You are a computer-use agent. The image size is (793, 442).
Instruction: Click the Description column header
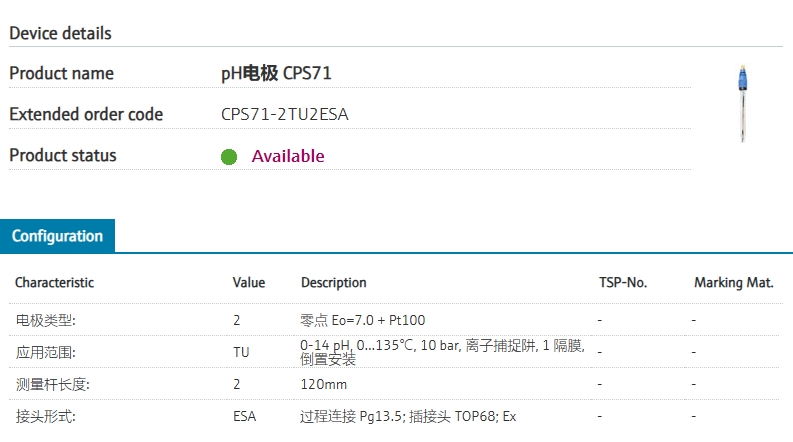[x=334, y=283]
